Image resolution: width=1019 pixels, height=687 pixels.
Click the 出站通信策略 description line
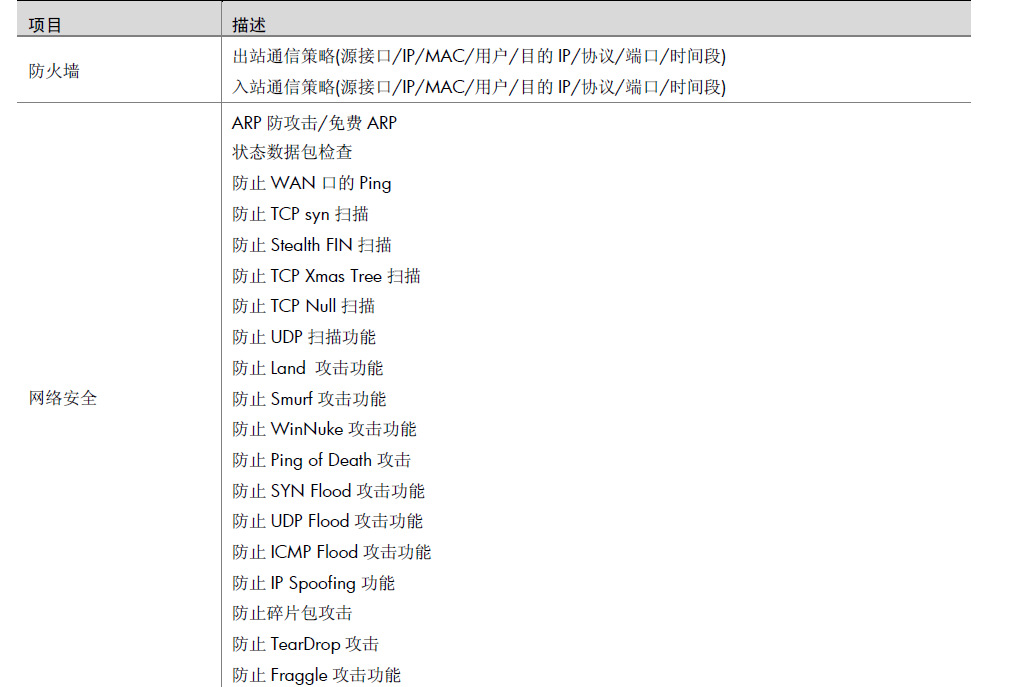479,57
